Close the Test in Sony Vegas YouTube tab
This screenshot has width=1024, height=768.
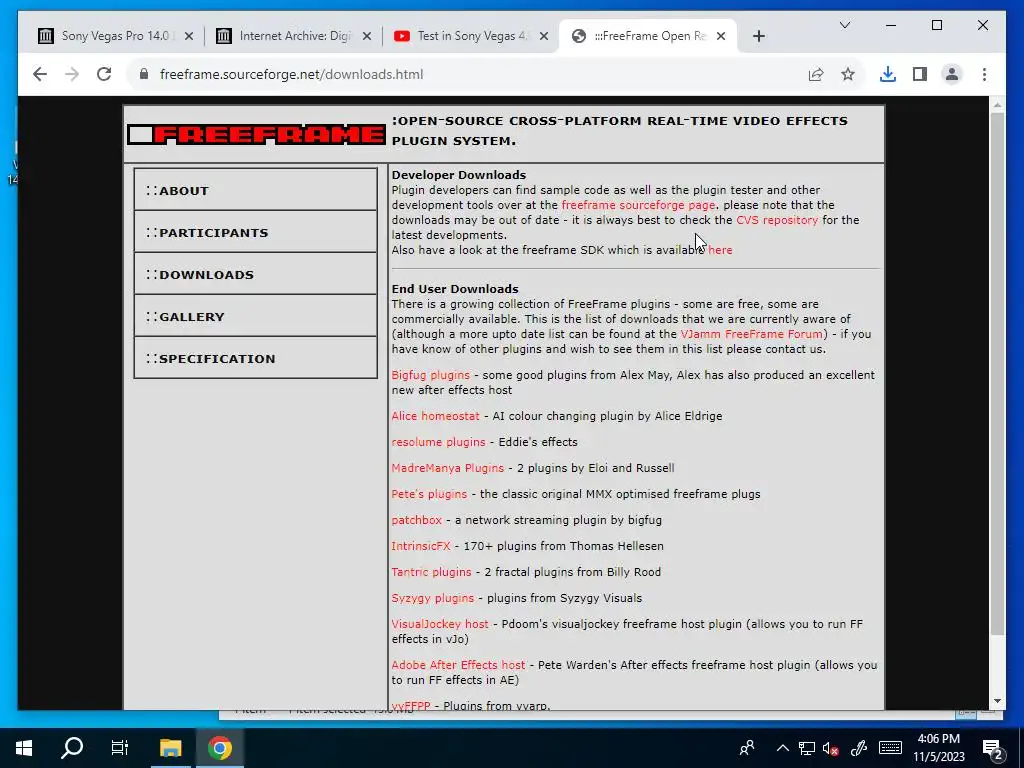click(x=544, y=36)
